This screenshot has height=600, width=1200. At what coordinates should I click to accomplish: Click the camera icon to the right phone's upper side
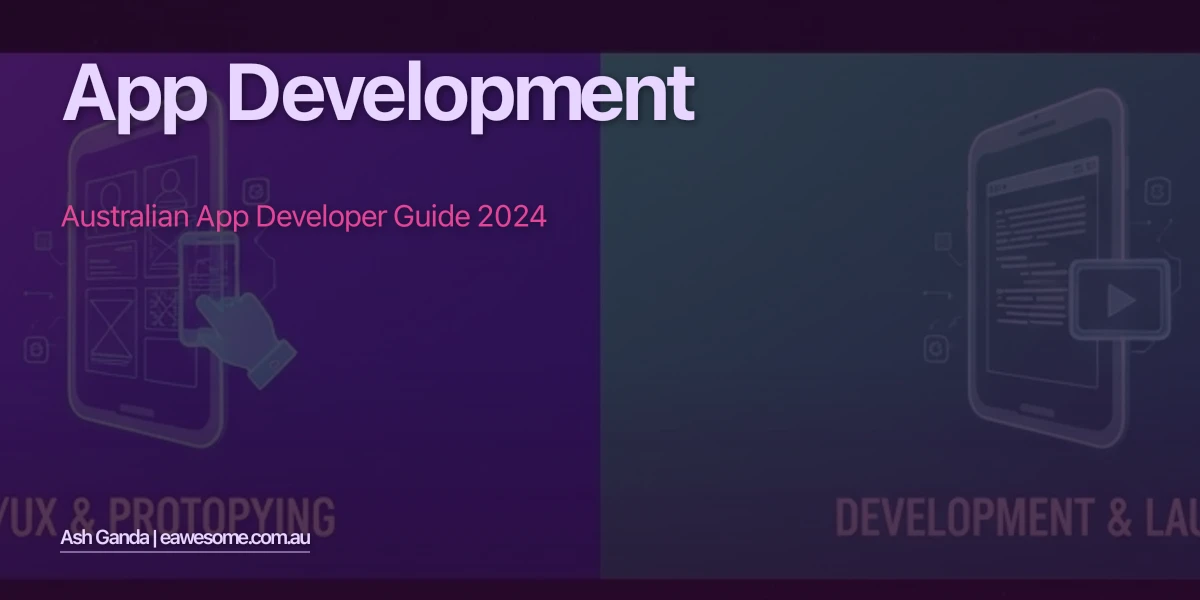1156,190
